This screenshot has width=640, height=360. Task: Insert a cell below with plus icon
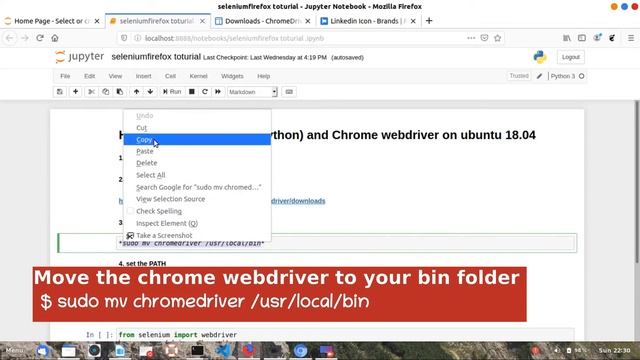tap(76, 92)
